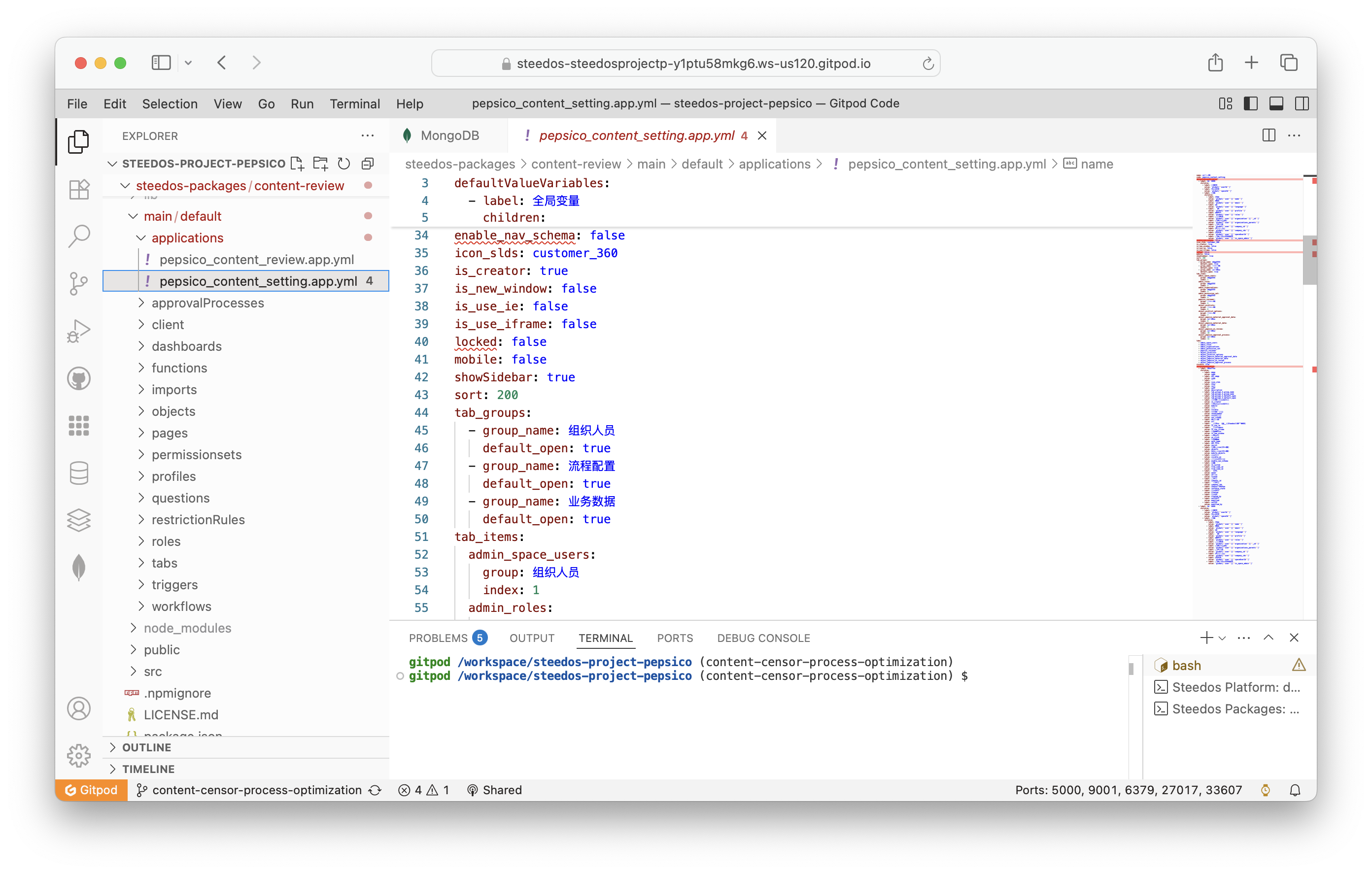This screenshot has height=874, width=1372.
Task: Open the Run menu
Action: pos(302,103)
